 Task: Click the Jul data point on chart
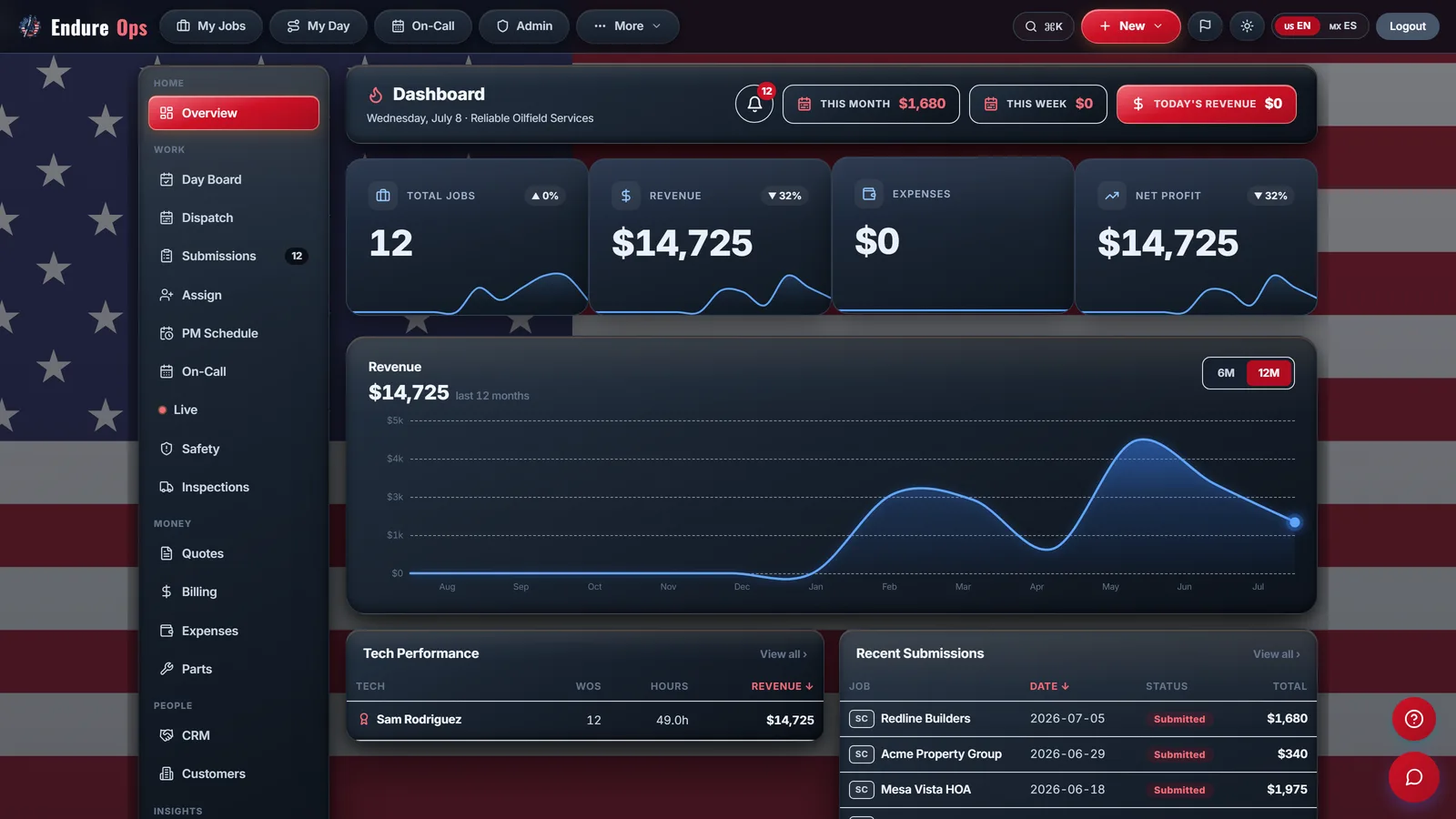coord(1294,522)
